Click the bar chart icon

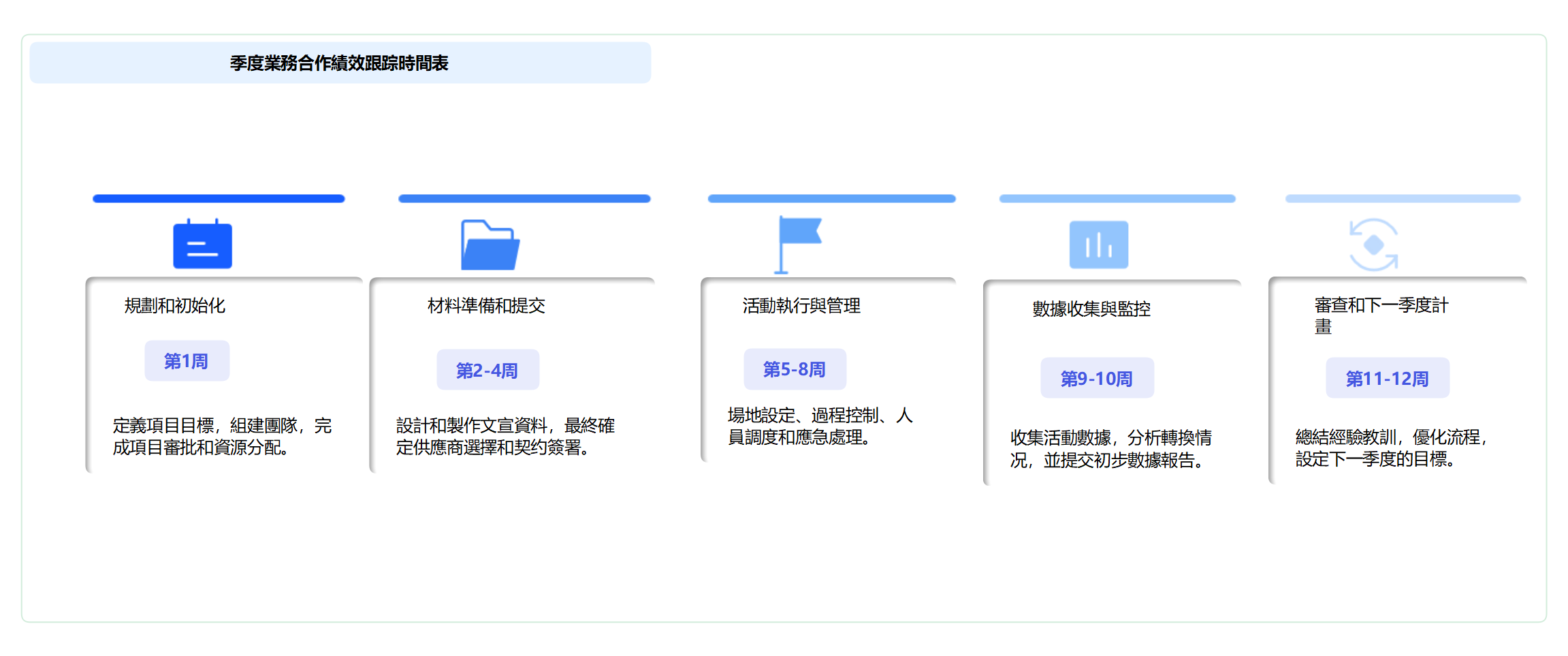(x=1098, y=245)
